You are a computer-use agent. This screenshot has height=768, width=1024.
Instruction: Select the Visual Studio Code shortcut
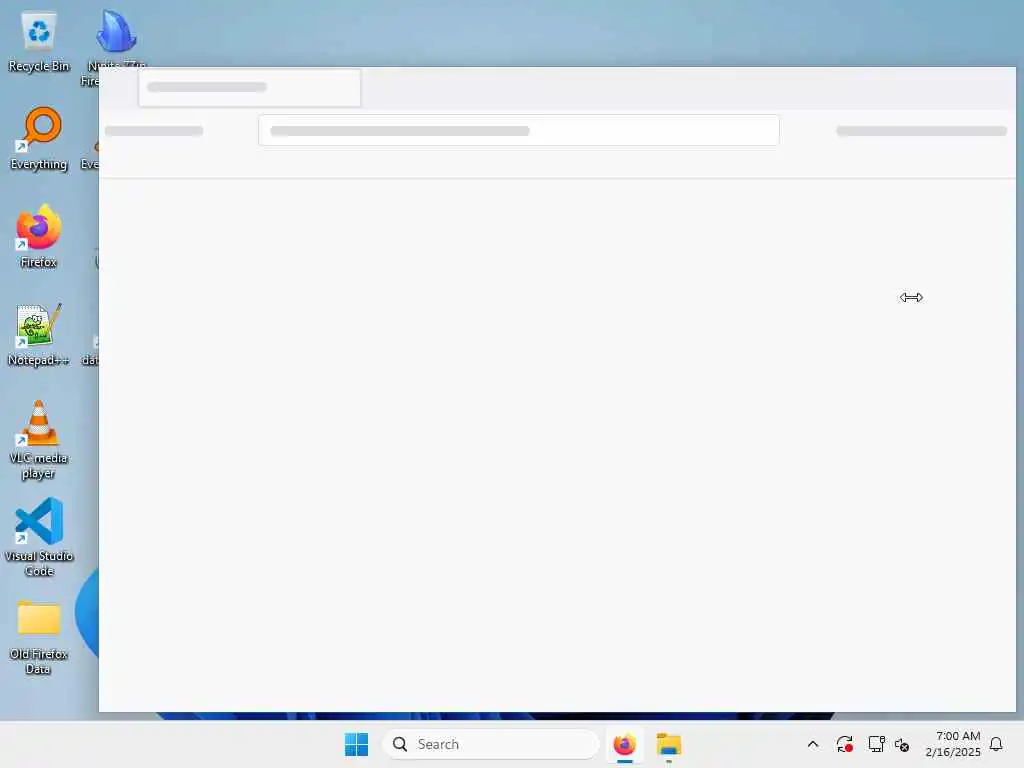[x=39, y=537]
